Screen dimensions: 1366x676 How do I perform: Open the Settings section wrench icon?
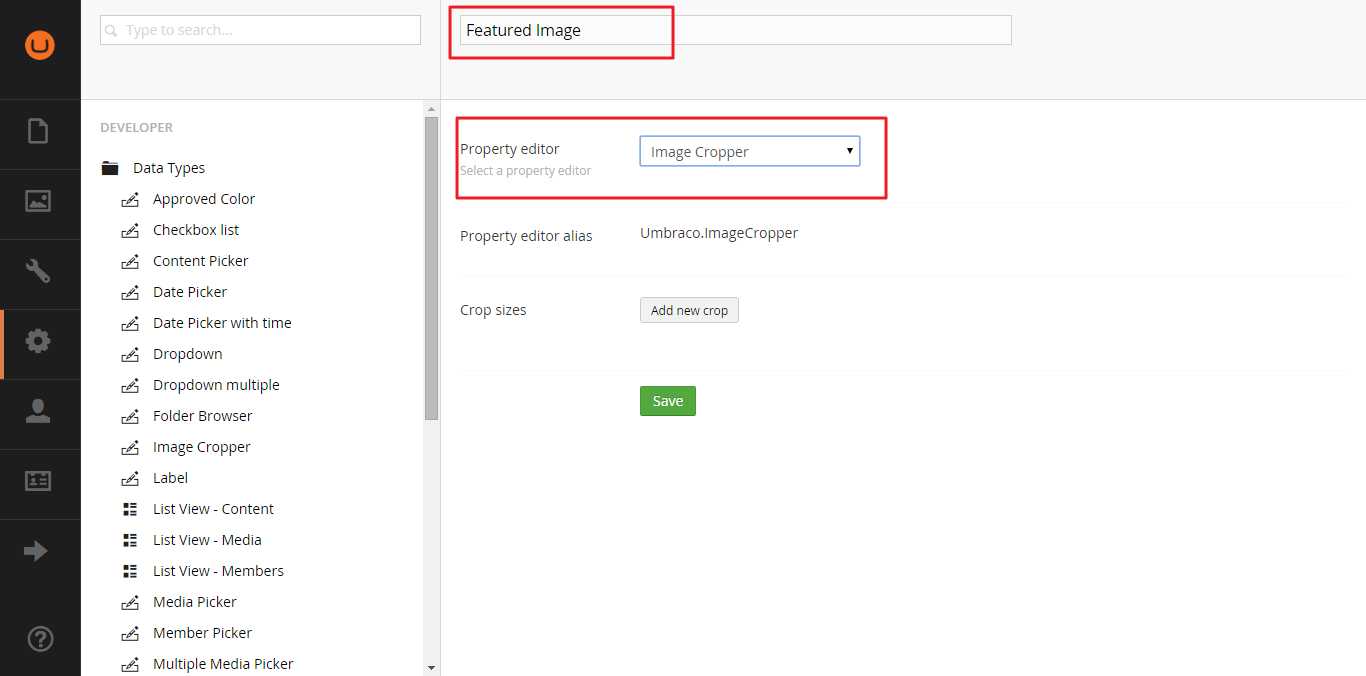point(38,271)
